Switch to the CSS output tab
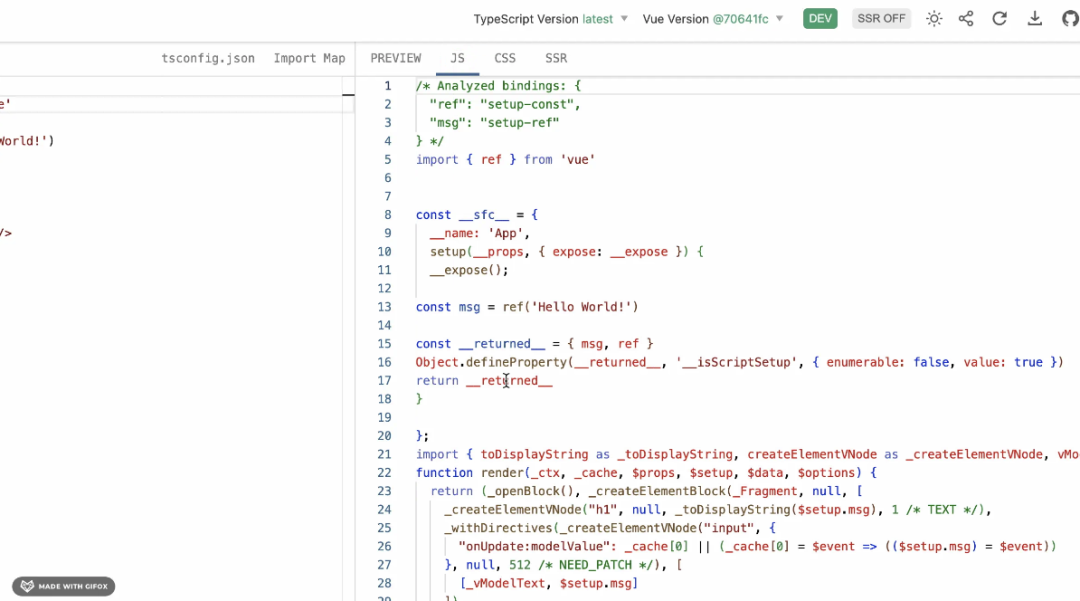Image resolution: width=1080 pixels, height=601 pixels. point(504,59)
